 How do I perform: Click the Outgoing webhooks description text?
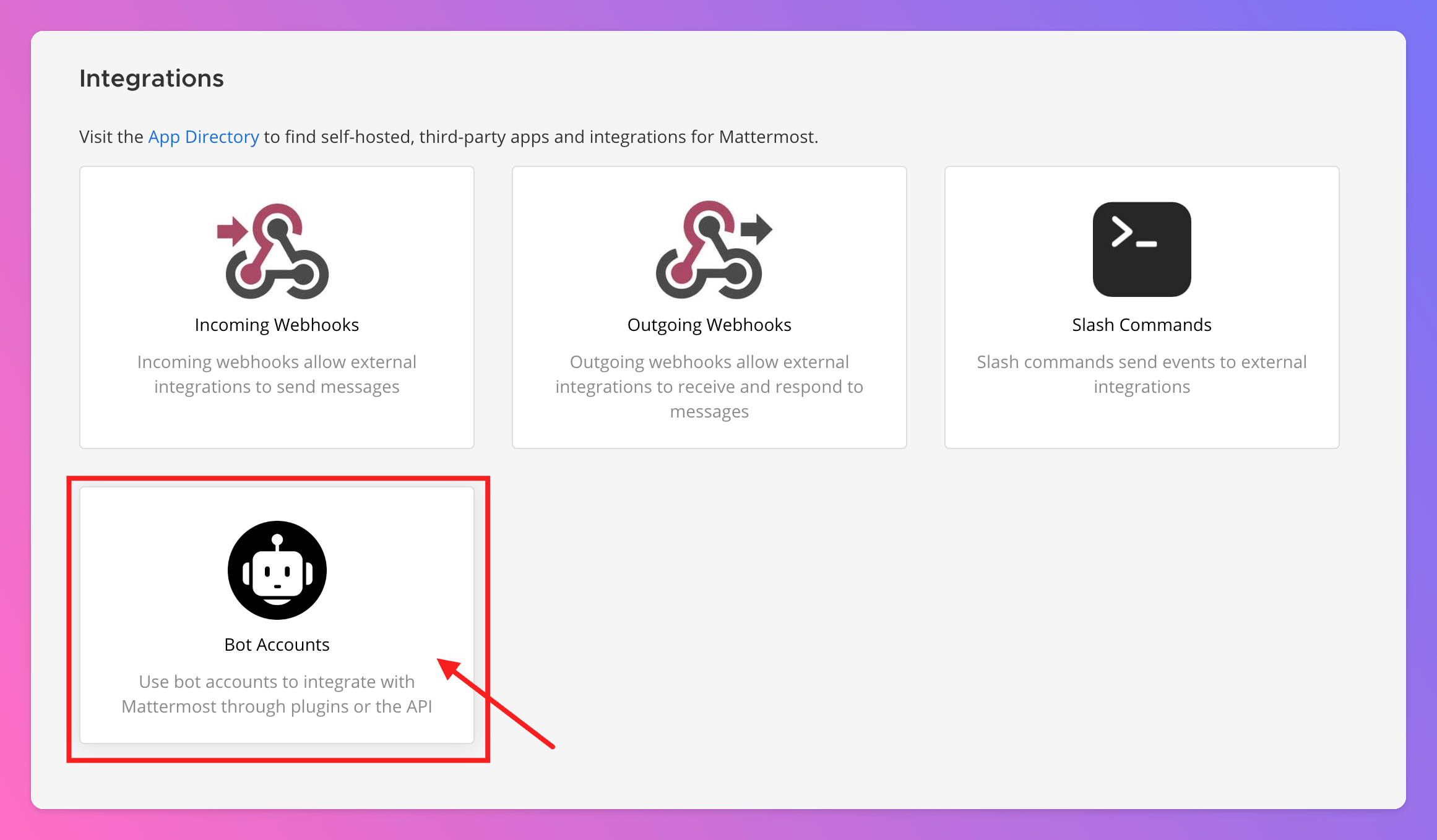709,387
